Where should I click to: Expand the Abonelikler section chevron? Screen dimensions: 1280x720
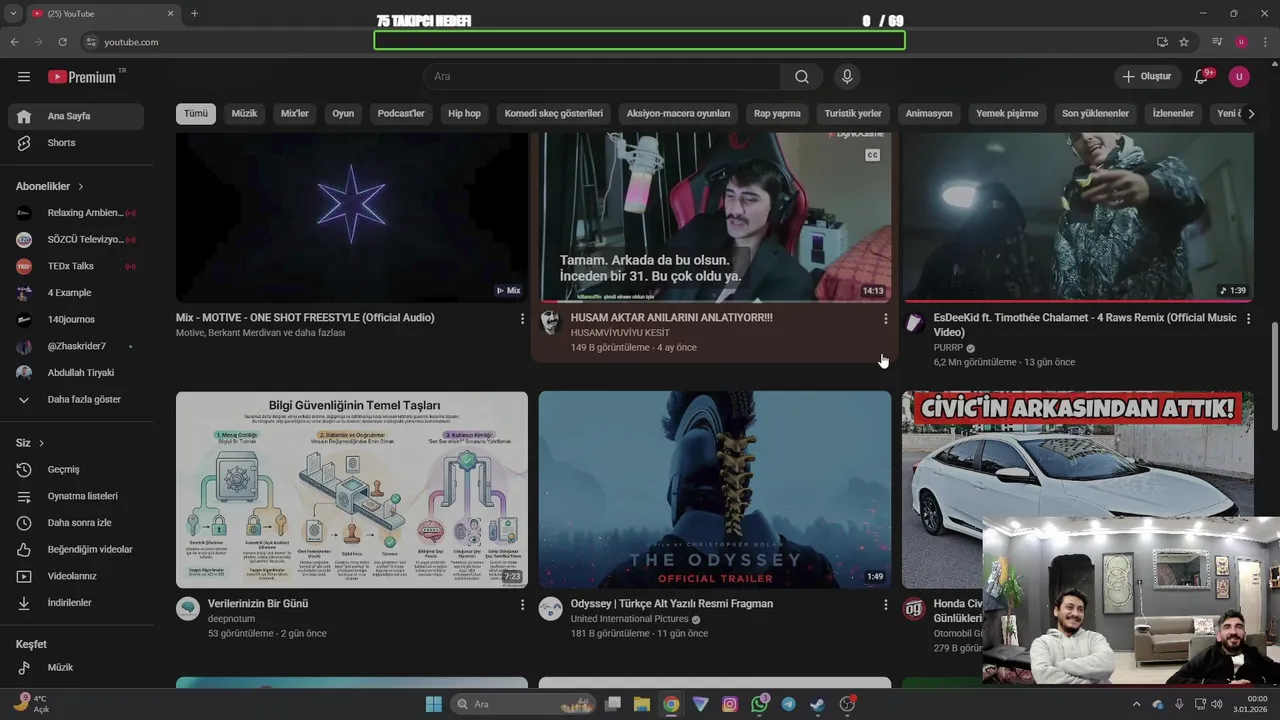(x=81, y=187)
